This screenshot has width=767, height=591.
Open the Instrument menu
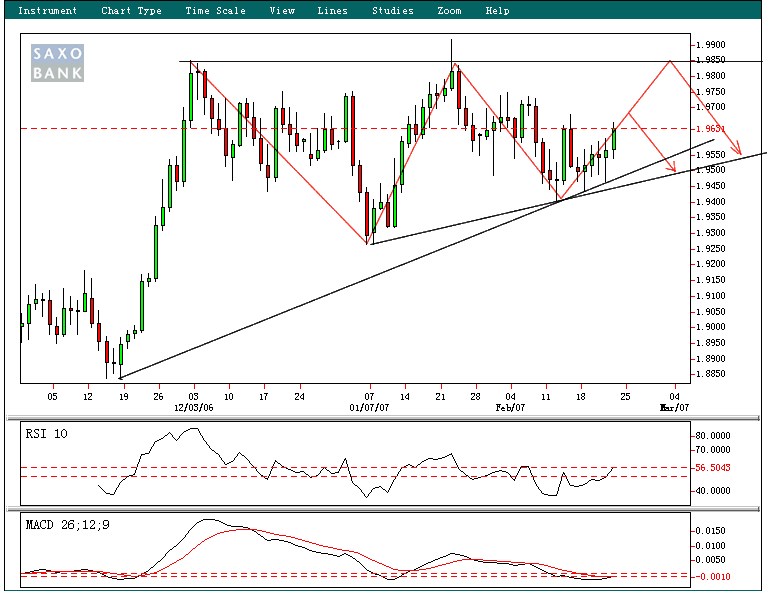click(x=47, y=10)
